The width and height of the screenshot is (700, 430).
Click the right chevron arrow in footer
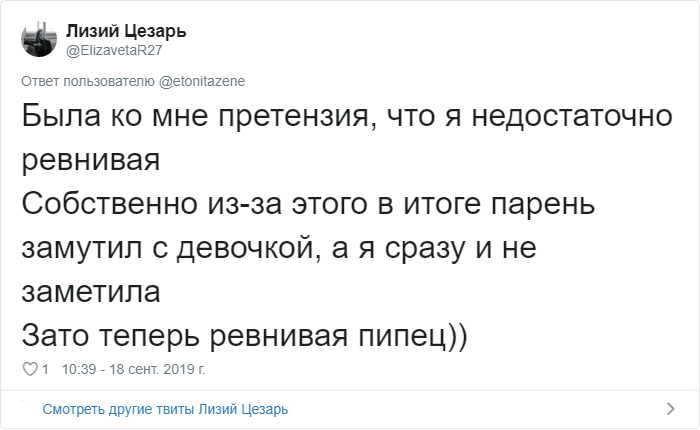point(671,408)
